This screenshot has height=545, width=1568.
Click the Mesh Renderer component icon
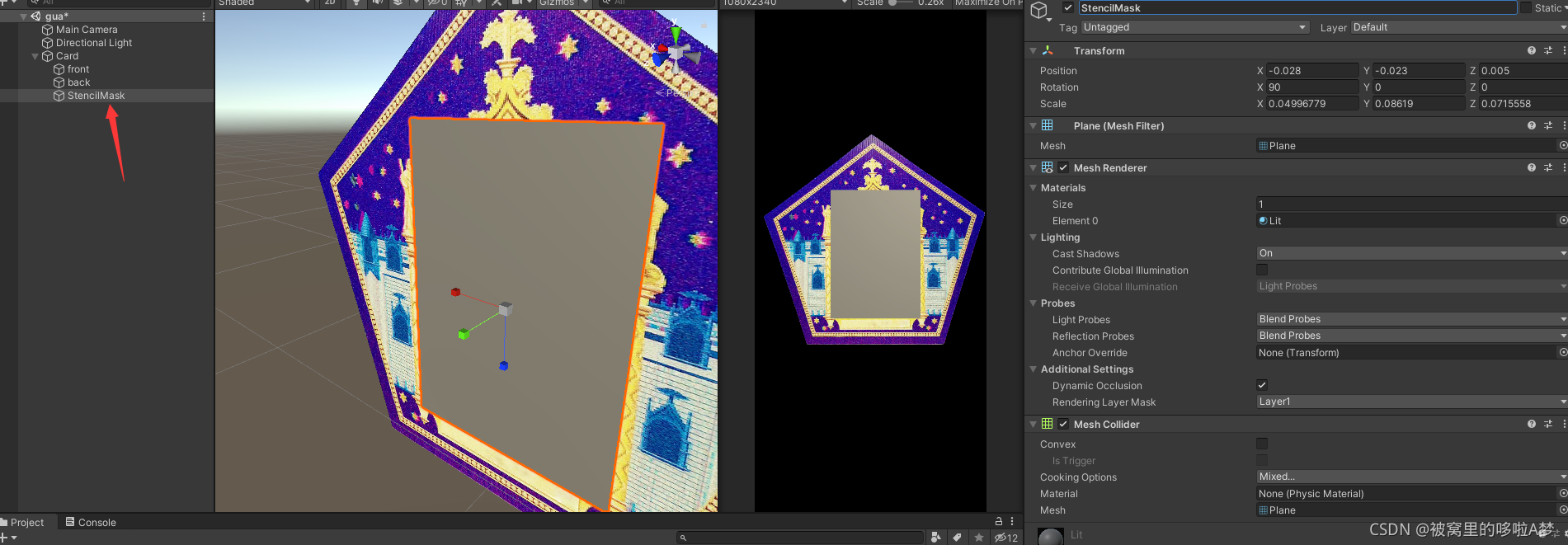coord(1048,167)
